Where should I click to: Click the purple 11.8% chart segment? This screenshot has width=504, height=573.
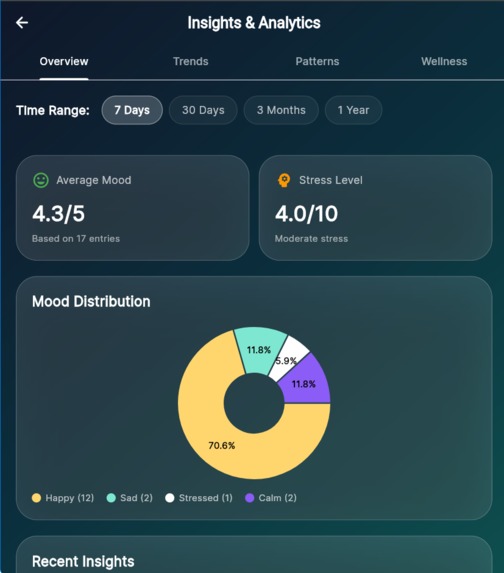[x=305, y=384]
